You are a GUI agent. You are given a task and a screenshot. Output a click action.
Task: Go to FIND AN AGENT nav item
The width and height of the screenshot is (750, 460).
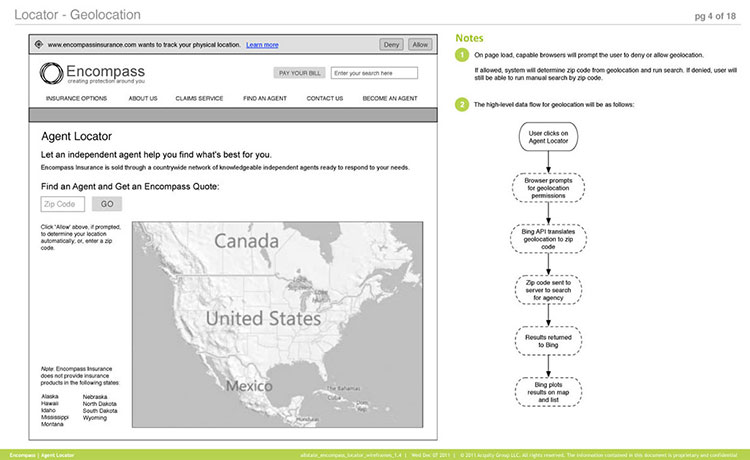[x=265, y=99]
